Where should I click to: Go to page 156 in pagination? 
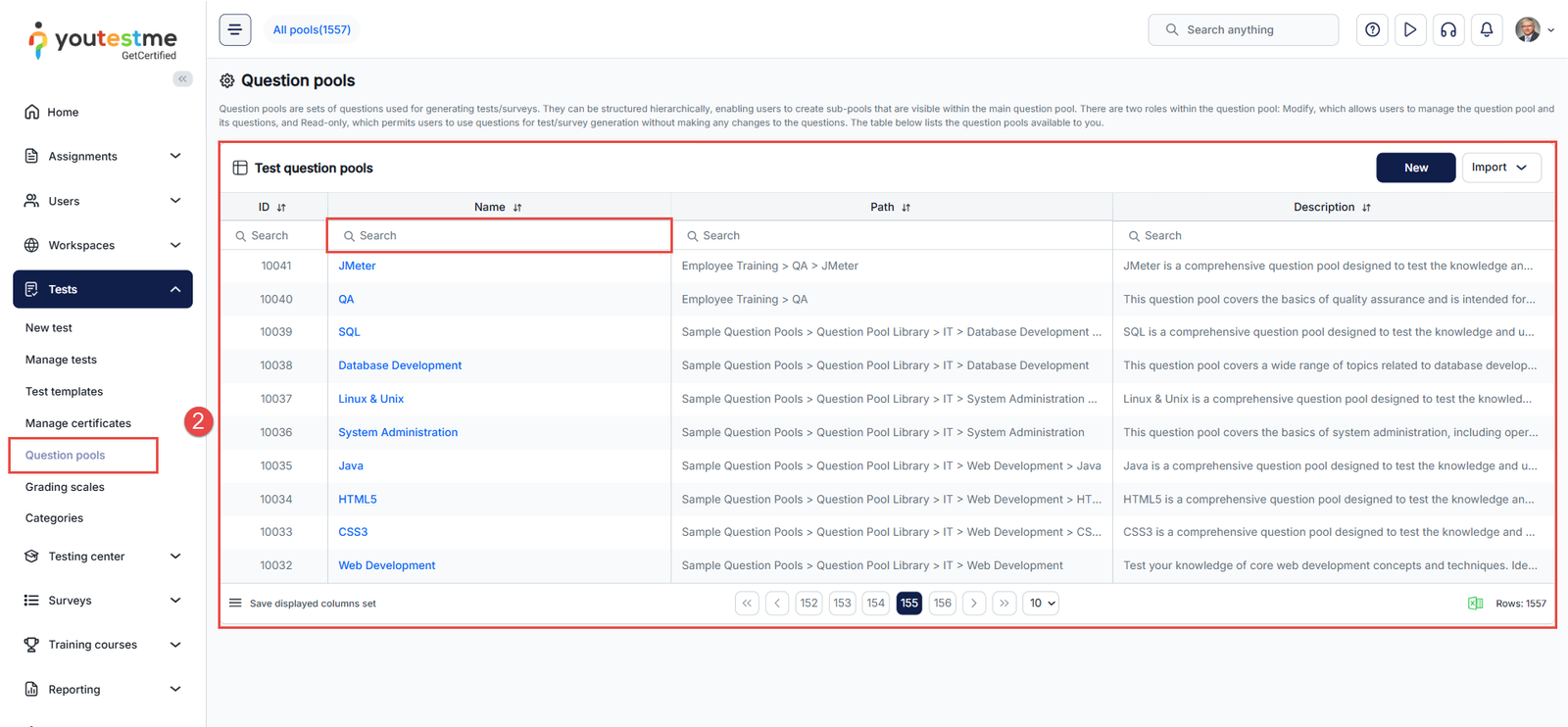[942, 604]
